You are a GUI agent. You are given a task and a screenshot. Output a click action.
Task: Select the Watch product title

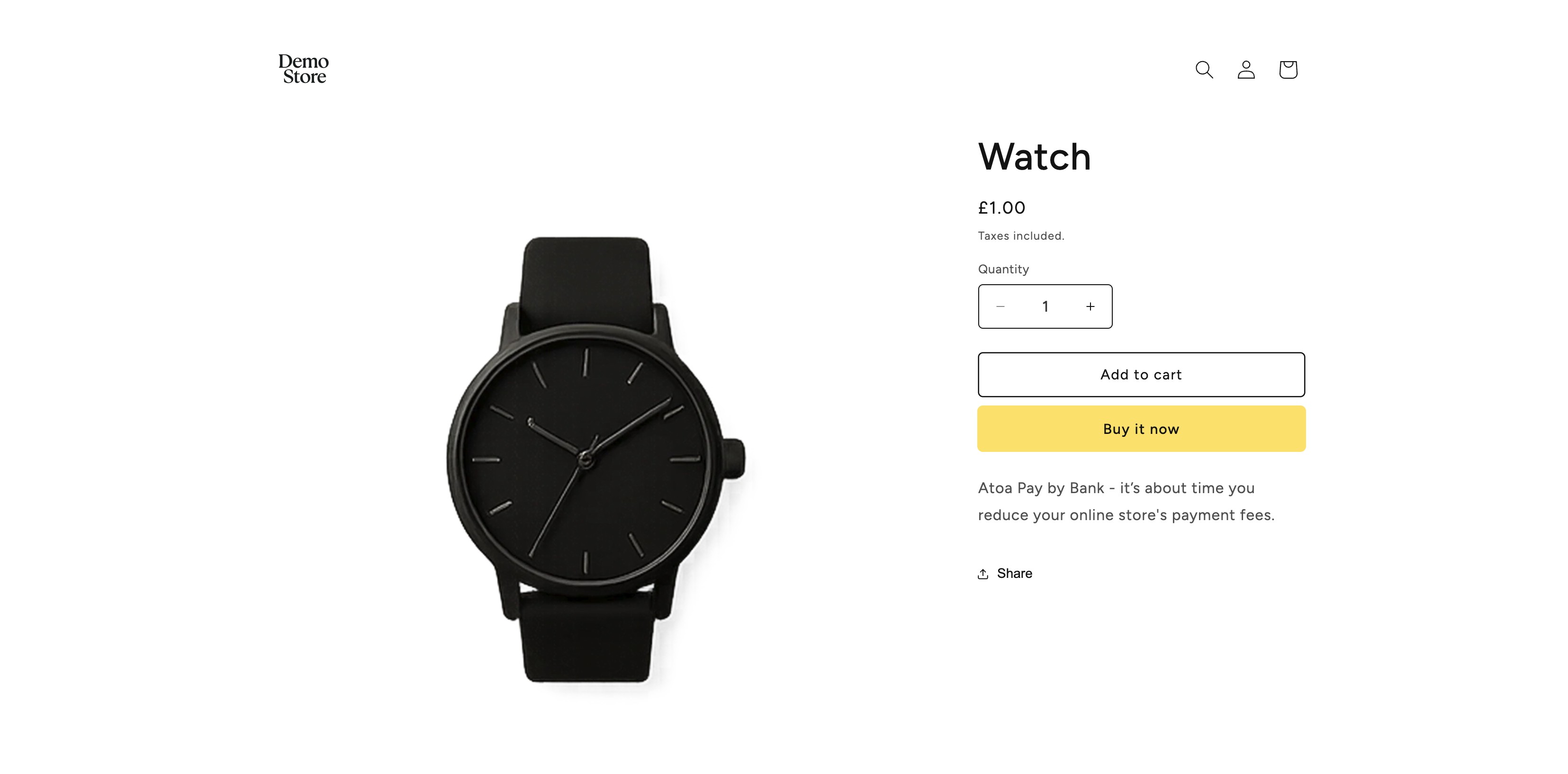[x=1034, y=157]
